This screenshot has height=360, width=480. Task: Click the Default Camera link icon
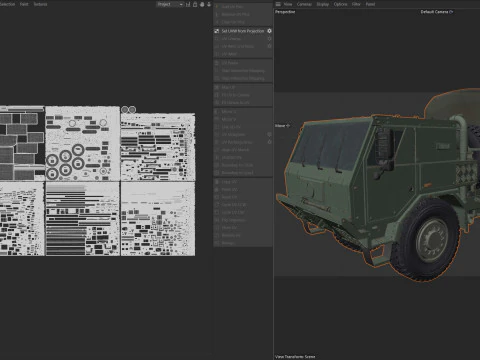(x=451, y=12)
